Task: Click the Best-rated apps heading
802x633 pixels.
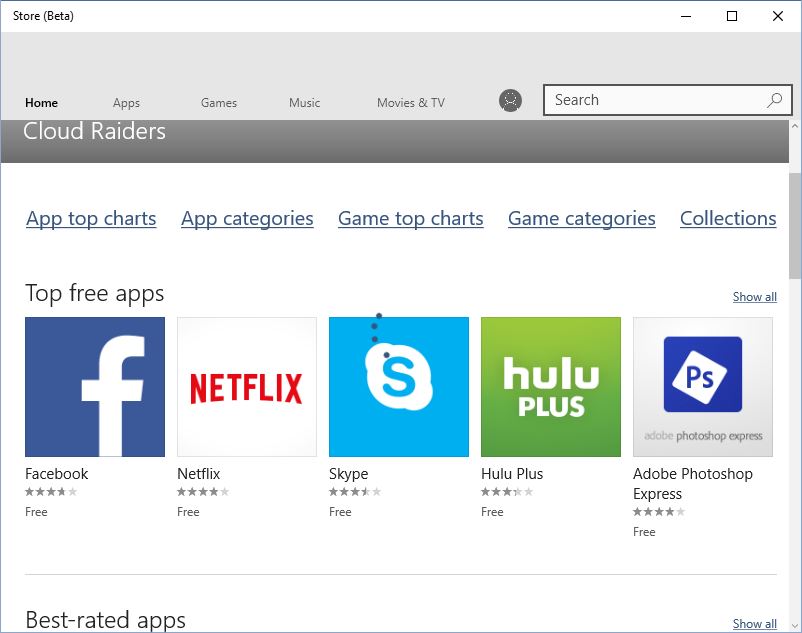Action: point(105,620)
